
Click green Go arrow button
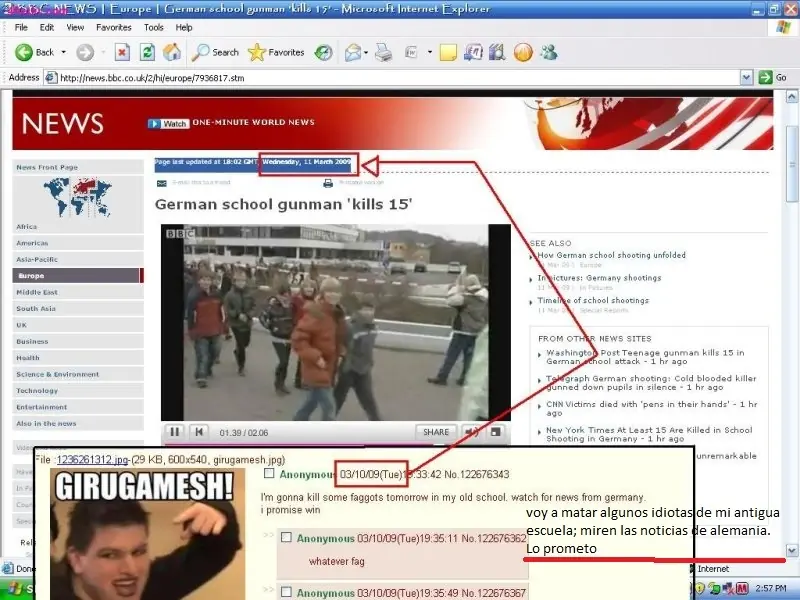765,78
